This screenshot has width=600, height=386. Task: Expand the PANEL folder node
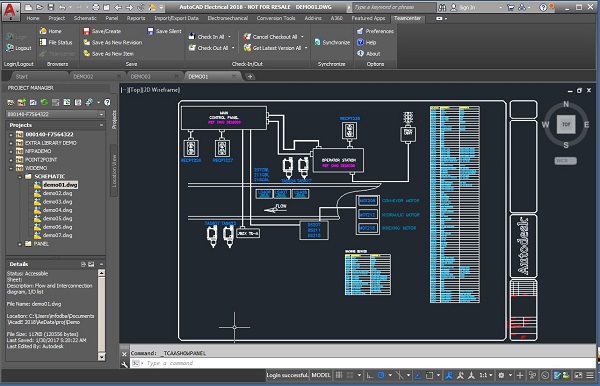(x=20, y=244)
